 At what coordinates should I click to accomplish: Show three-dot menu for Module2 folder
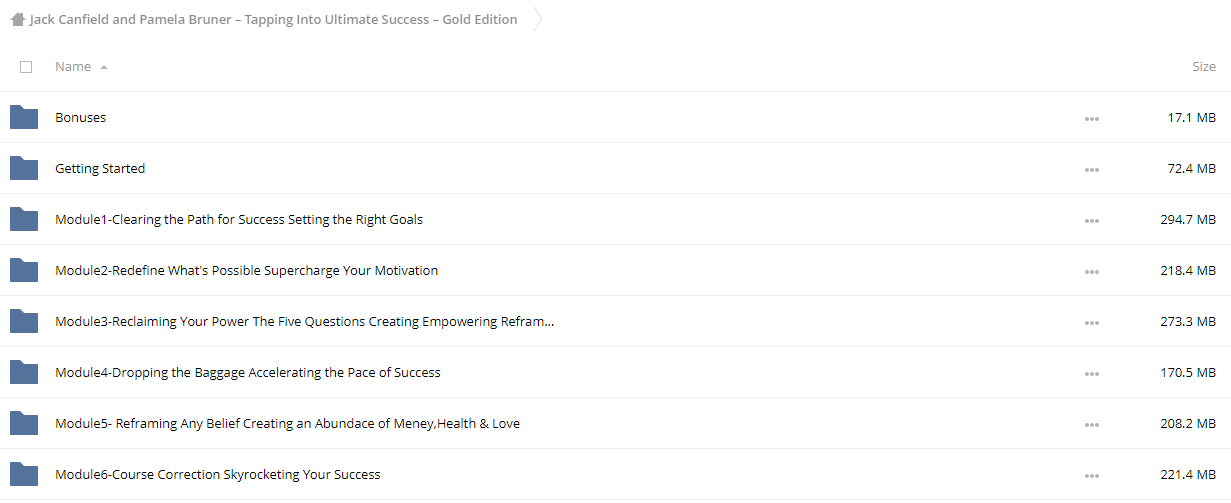1091,271
